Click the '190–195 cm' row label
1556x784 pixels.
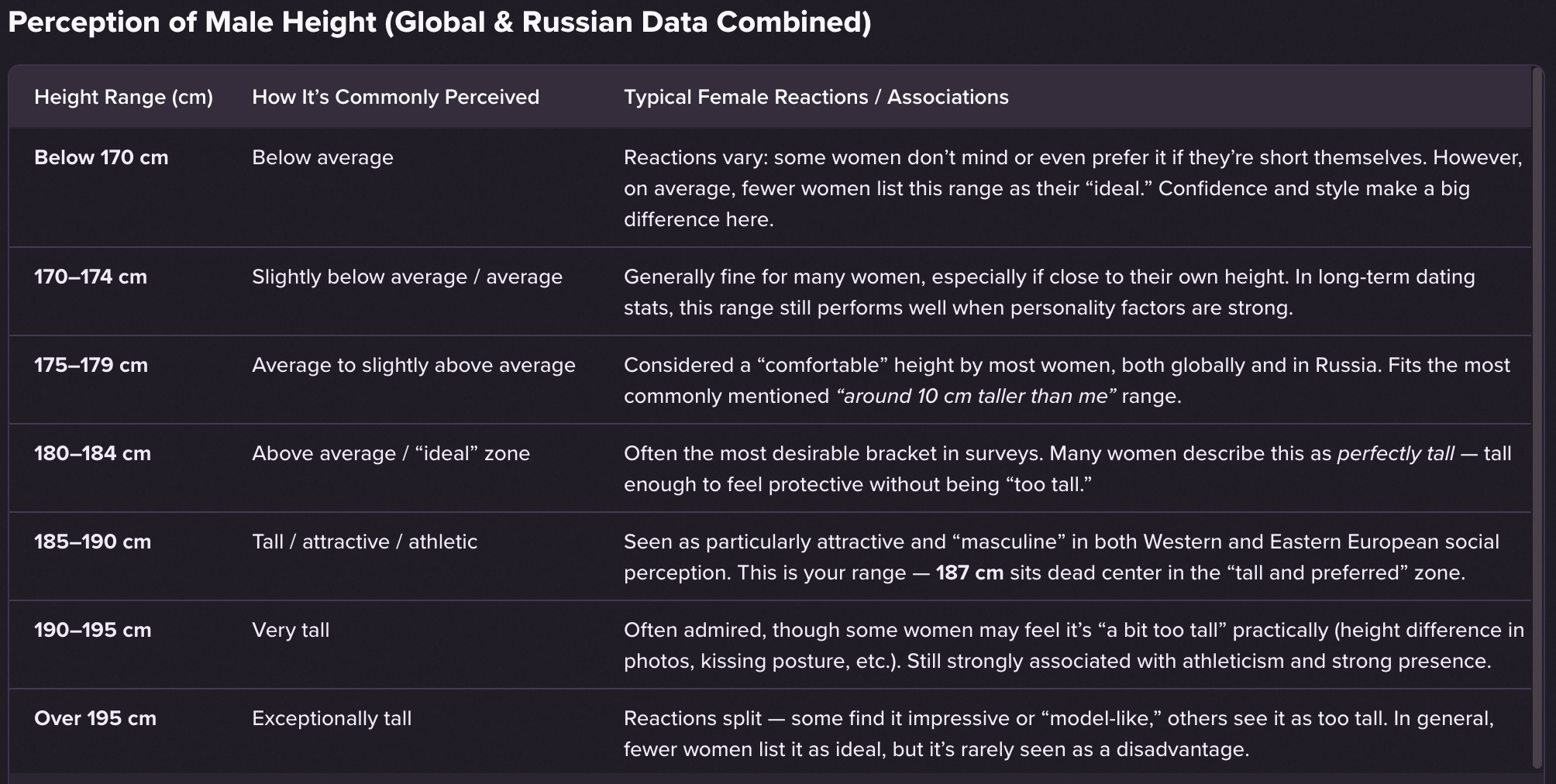click(92, 631)
